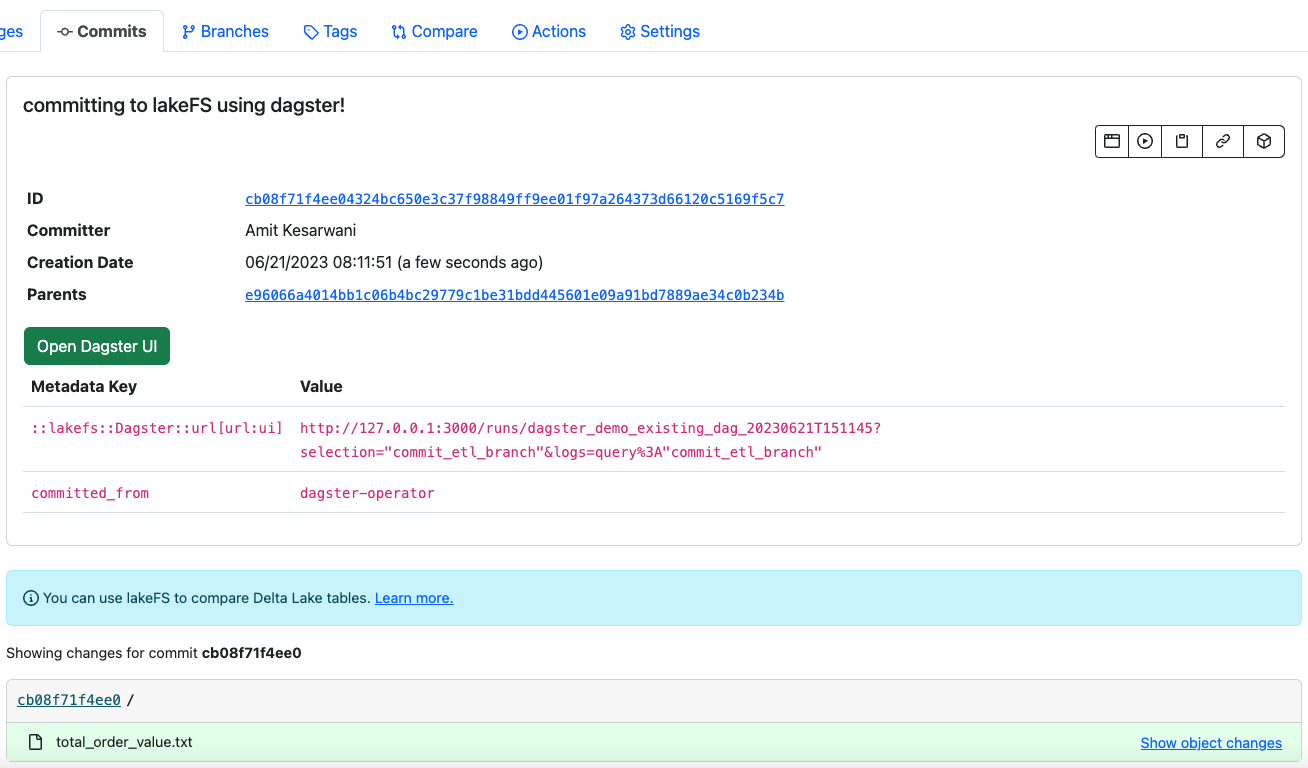1308x768 pixels.
Task: Click the committed_from metadata key
Action: (90, 493)
